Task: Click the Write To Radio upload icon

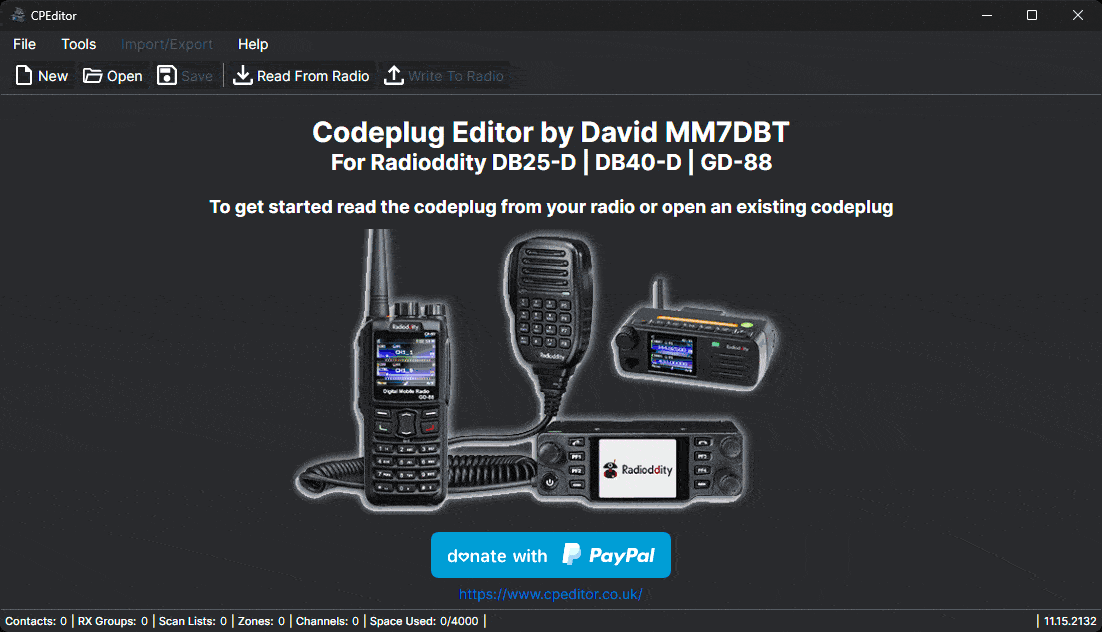Action: pos(394,75)
